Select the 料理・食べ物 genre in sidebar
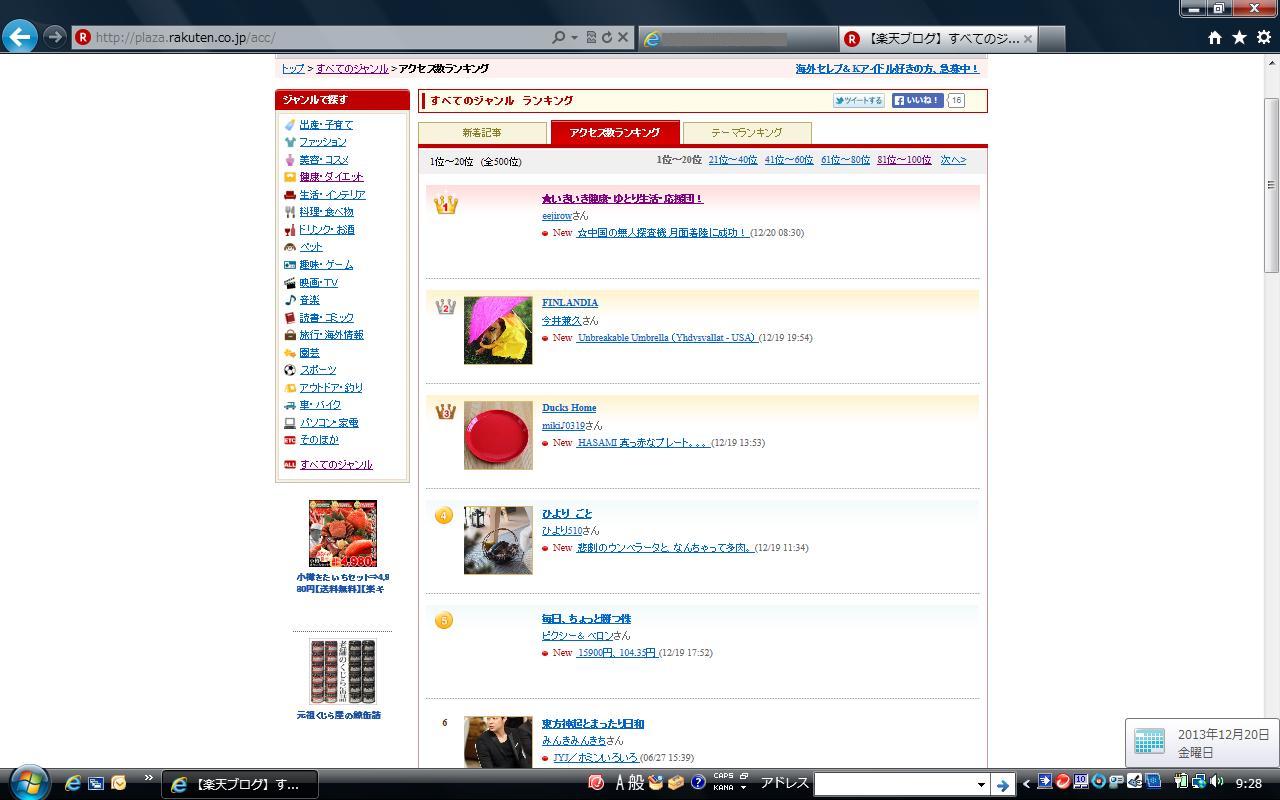The width and height of the screenshot is (1280, 800). point(326,212)
